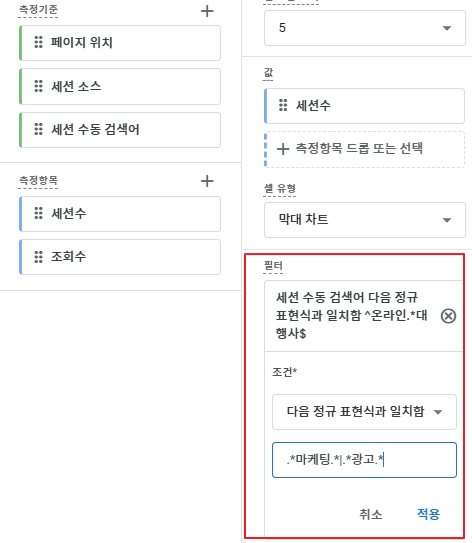Click drag handle of 페이지 위치 dimension
The height and width of the screenshot is (543, 472).
(38, 42)
